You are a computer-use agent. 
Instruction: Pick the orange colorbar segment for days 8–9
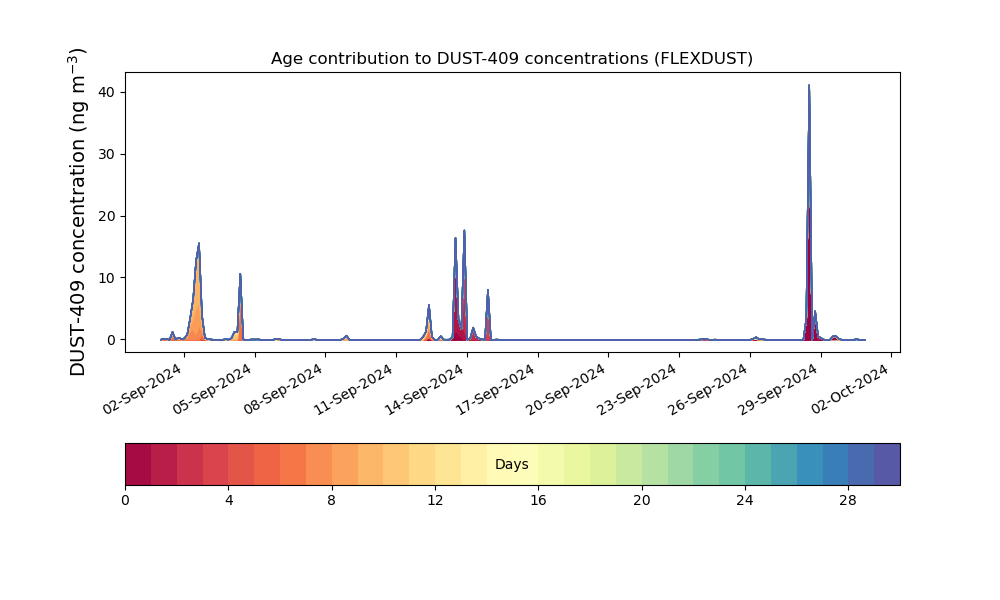(345, 464)
